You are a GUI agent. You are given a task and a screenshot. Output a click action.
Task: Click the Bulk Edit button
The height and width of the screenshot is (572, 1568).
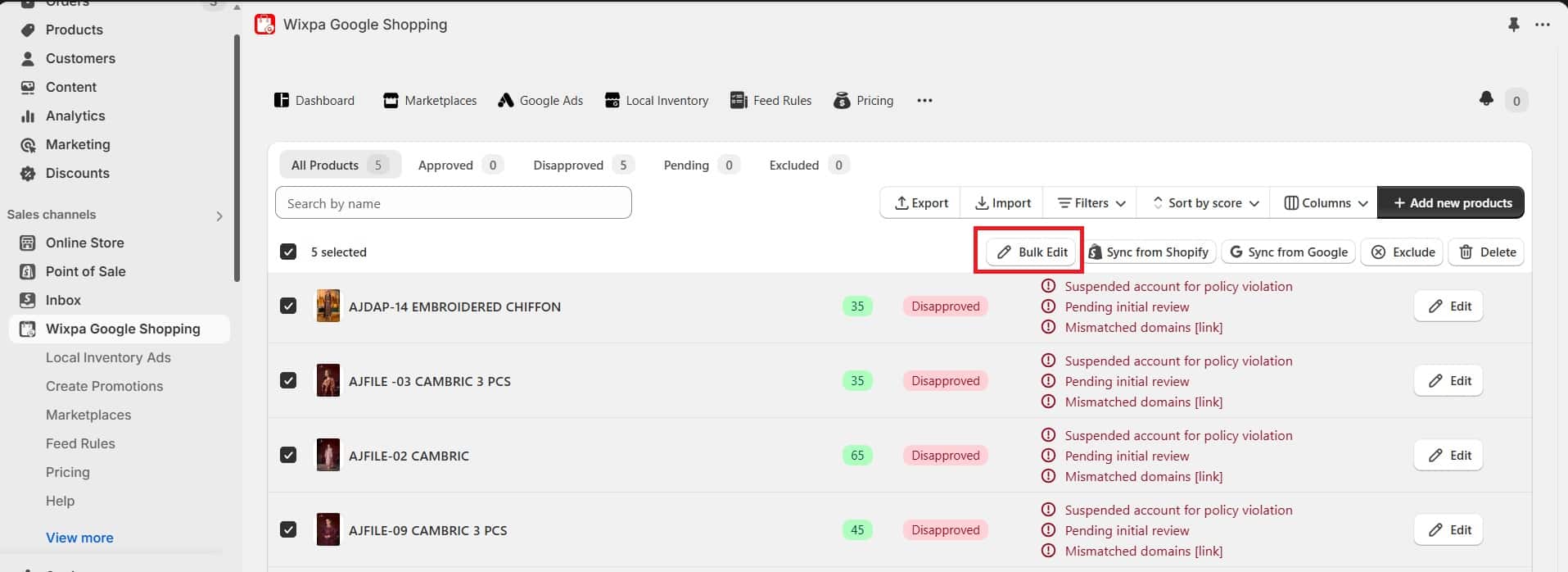pos(1032,252)
